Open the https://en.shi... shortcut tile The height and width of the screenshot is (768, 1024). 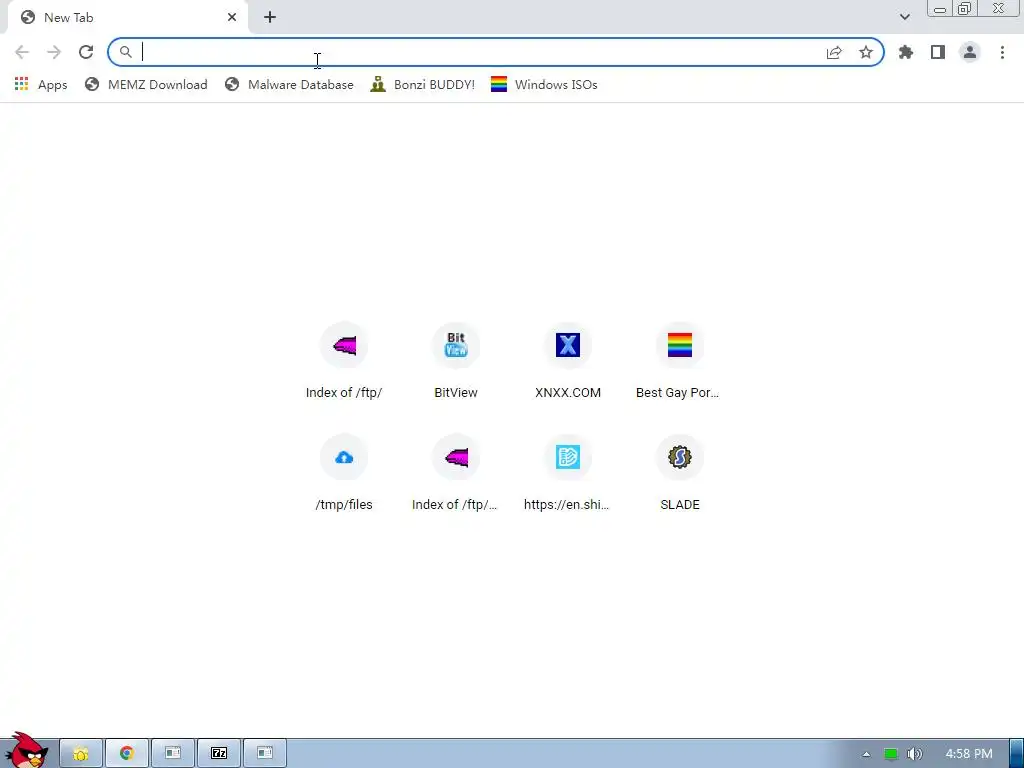[568, 473]
